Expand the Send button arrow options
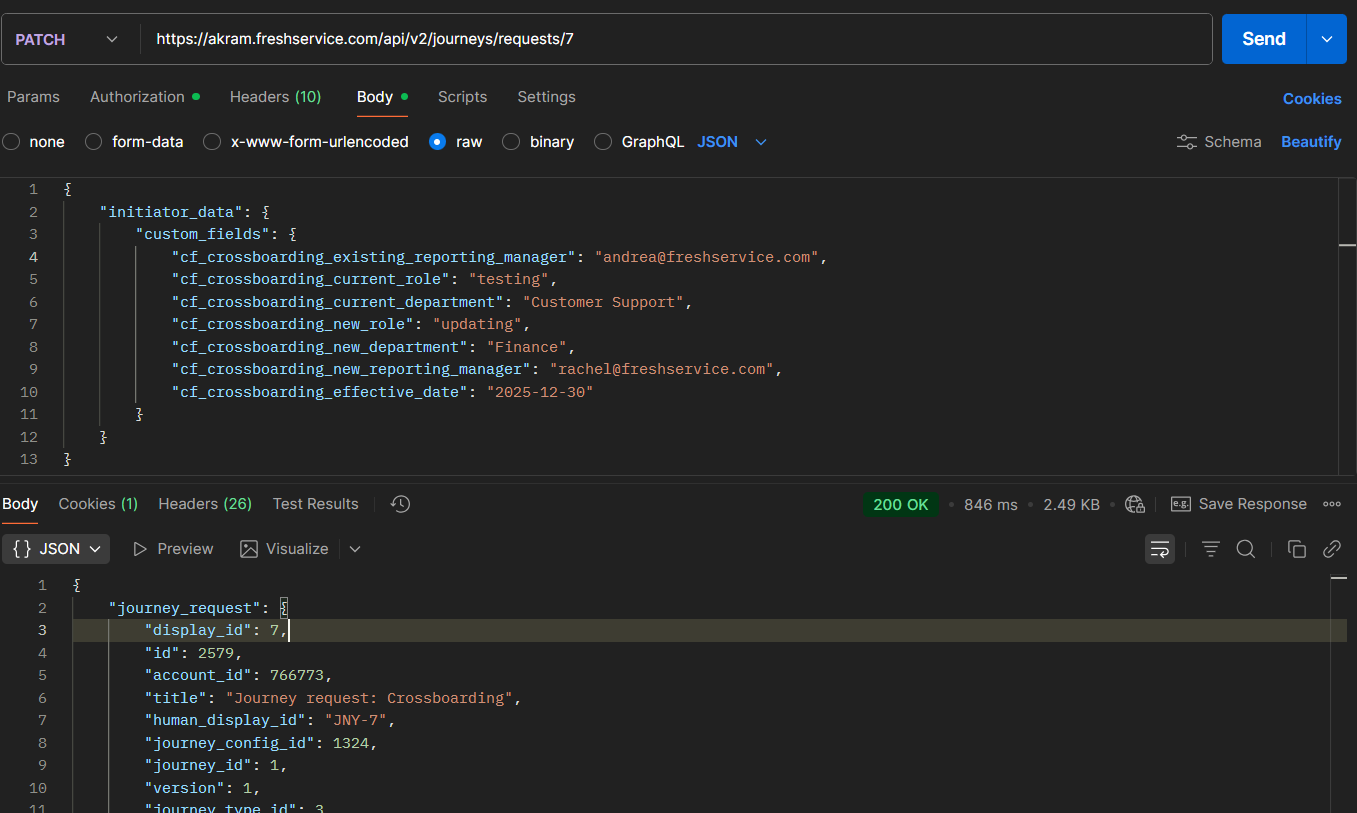Viewport: 1357px width, 813px height. pyautogui.click(x=1326, y=39)
